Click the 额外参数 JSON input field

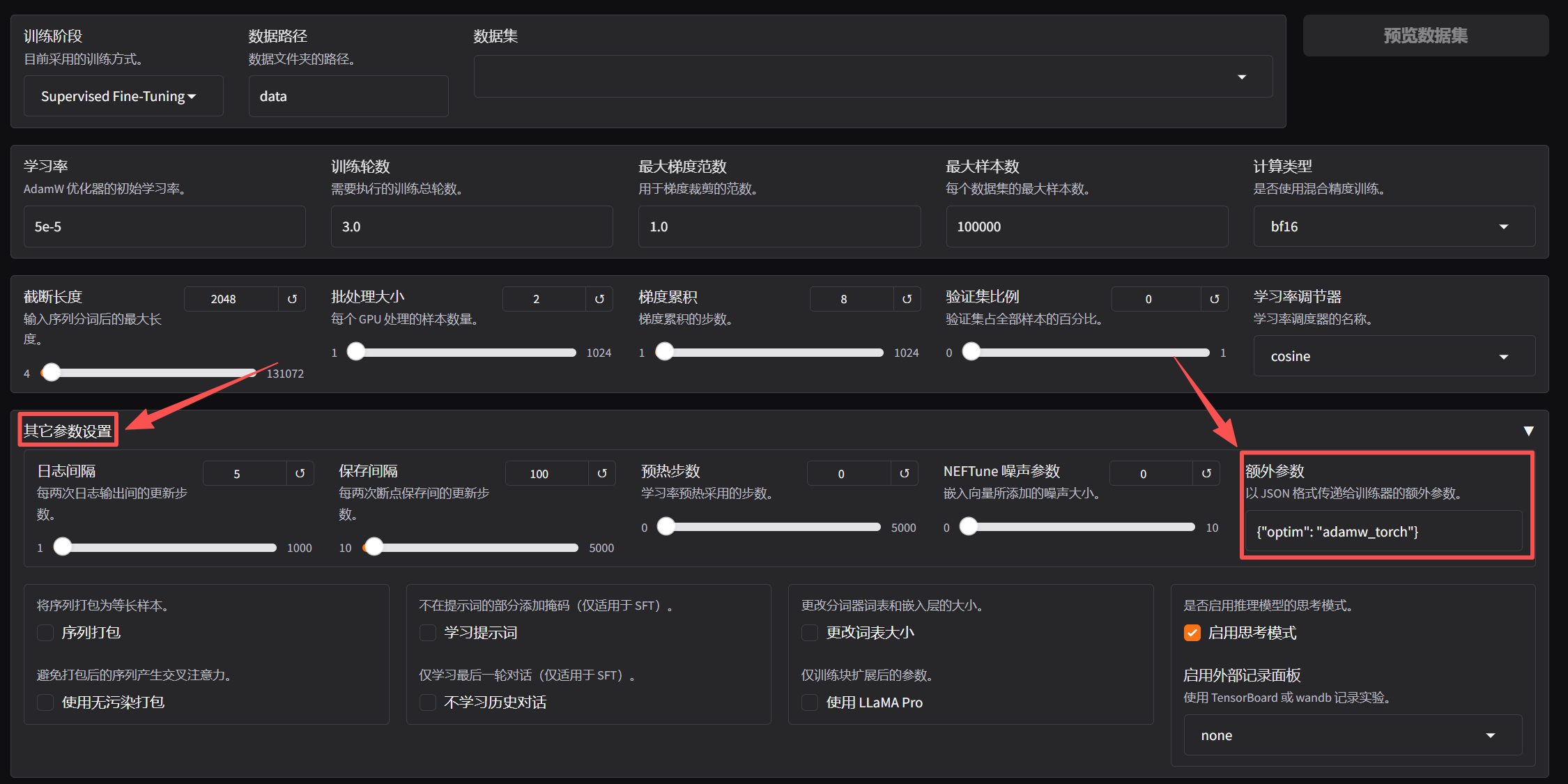(x=1383, y=532)
